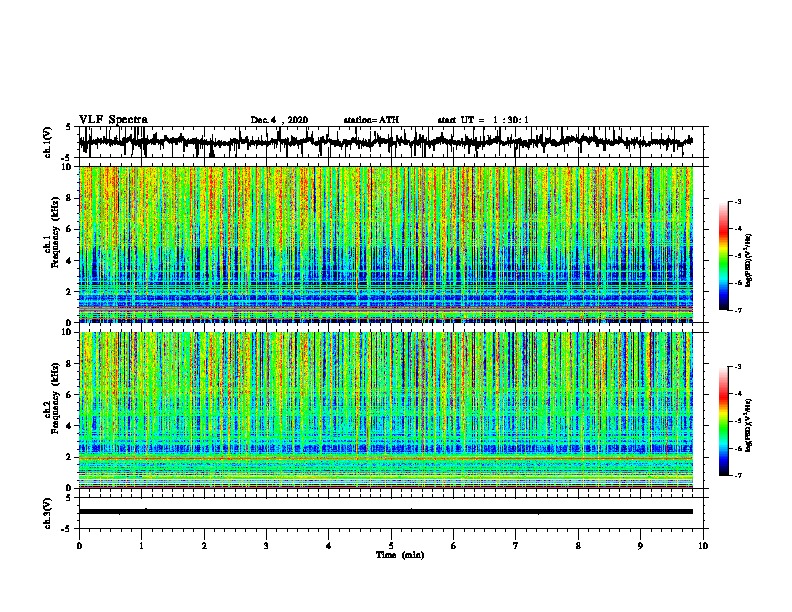Click time axis tick label '3'
Viewport: 792px width, 612px height.
[x=266, y=546]
